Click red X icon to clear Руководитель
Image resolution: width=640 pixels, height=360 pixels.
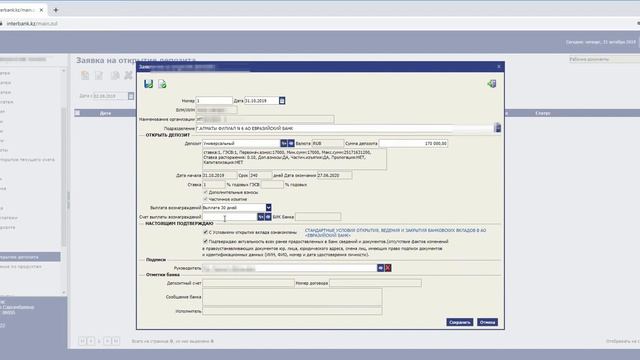pyautogui.click(x=388, y=268)
